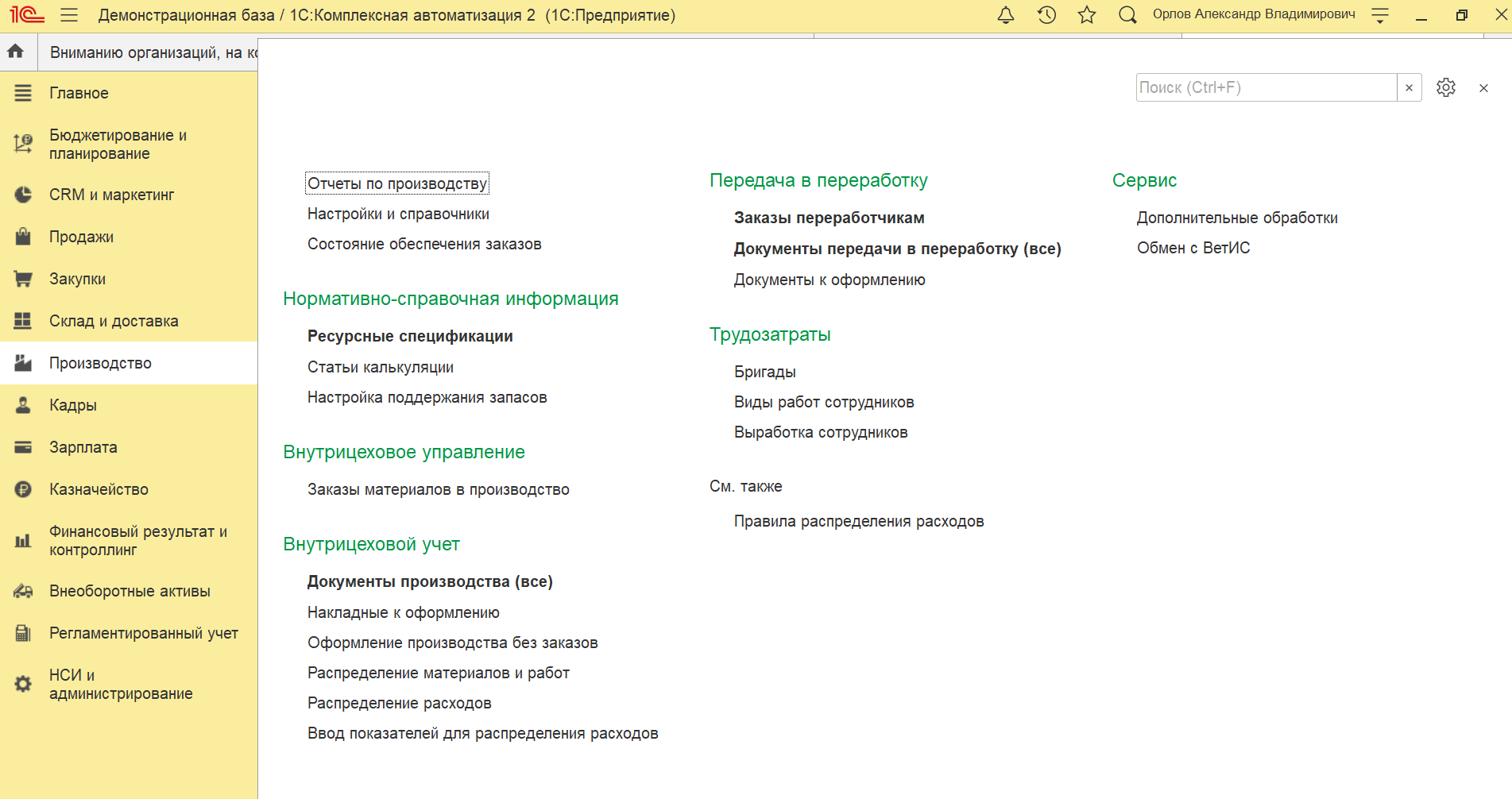Image resolution: width=1512 pixels, height=799 pixels.
Task: Open Ресурсные спецификации link
Action: [x=410, y=336]
